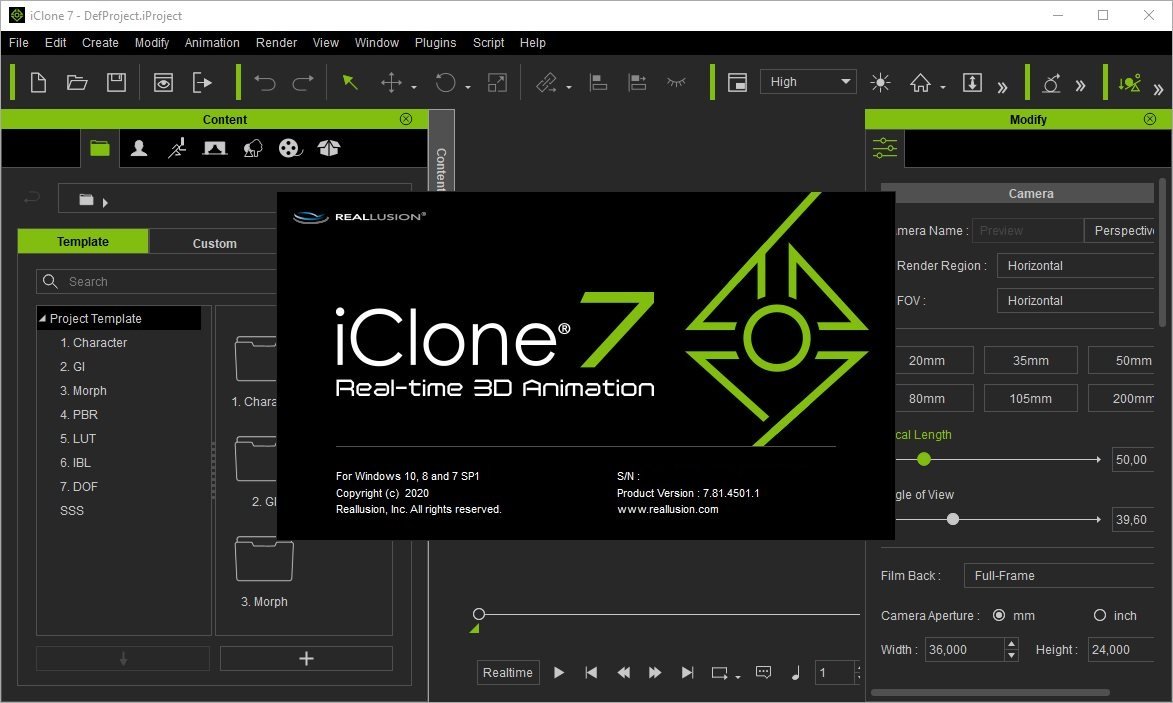Viewport: 1173px width, 703px height.
Task: Close the Content panel
Action: (x=405, y=119)
